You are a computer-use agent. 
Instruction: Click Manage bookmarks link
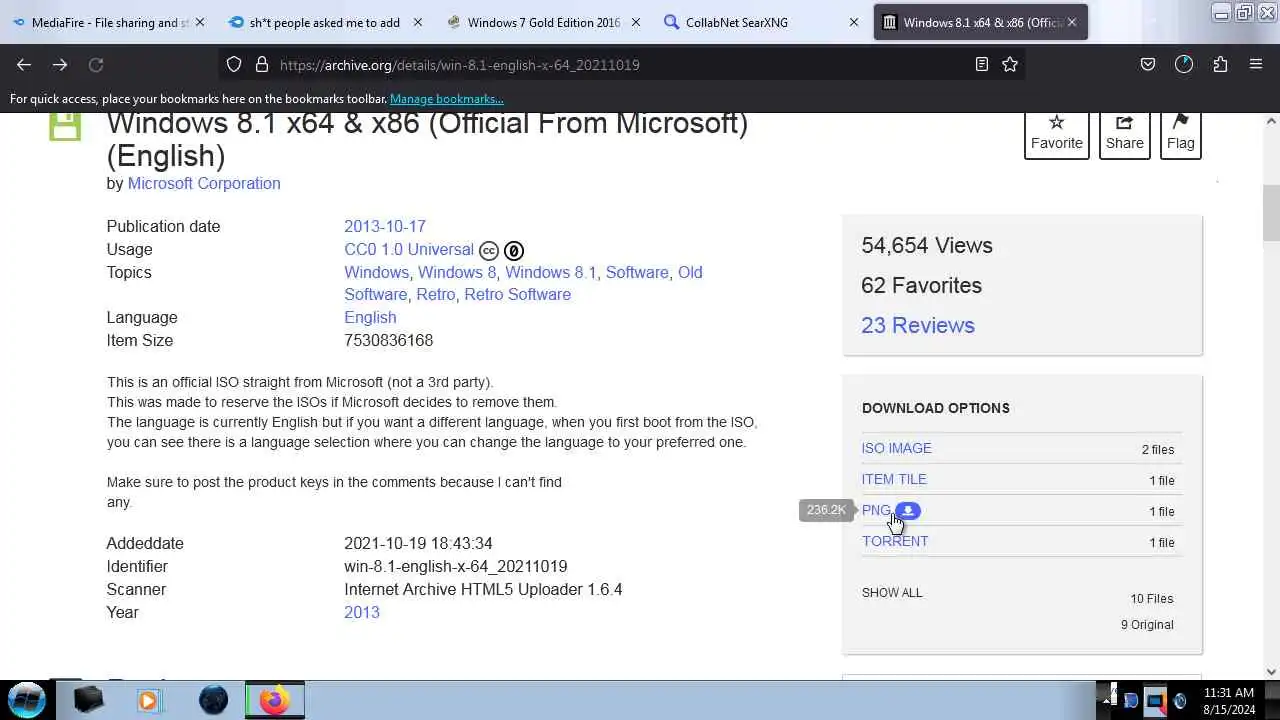[x=446, y=99]
